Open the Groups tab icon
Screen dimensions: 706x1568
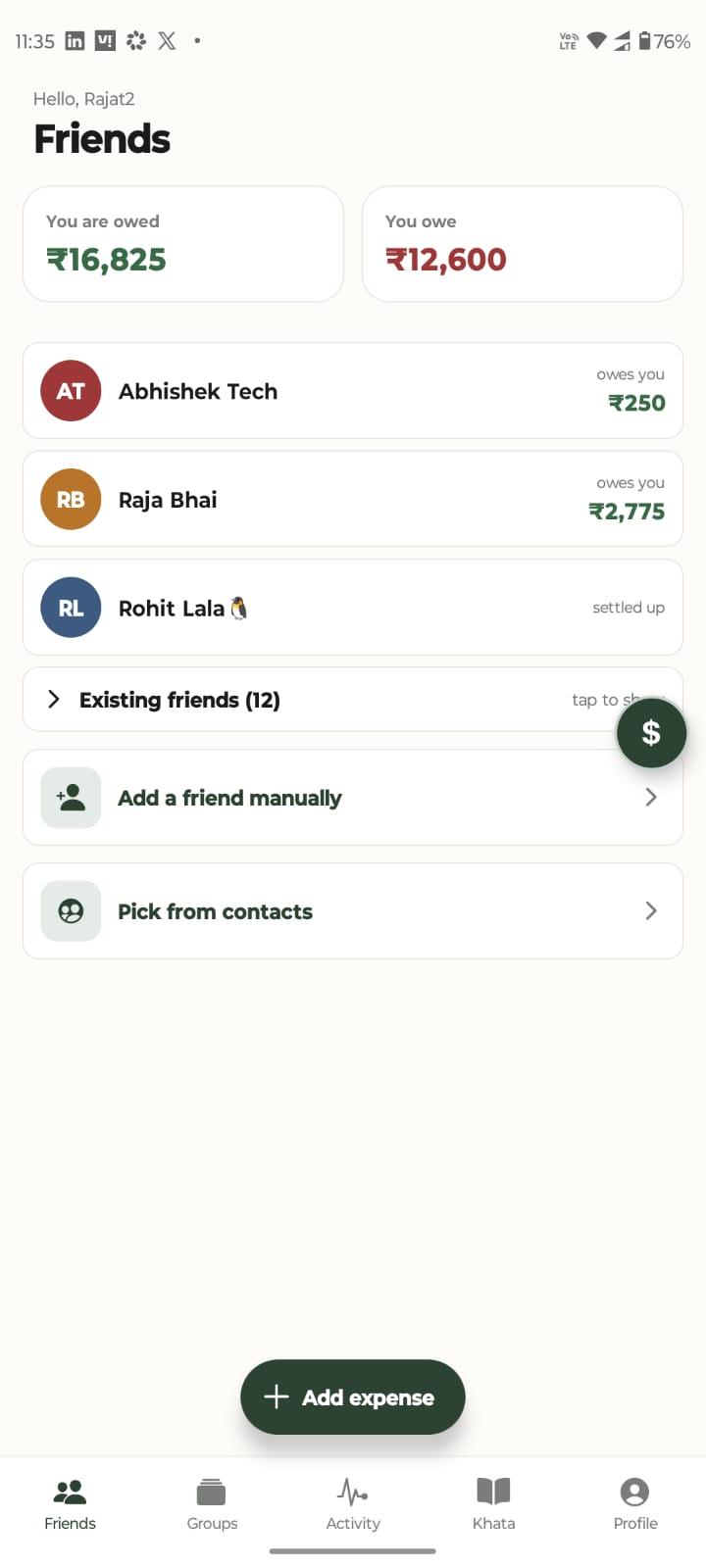[211, 1492]
